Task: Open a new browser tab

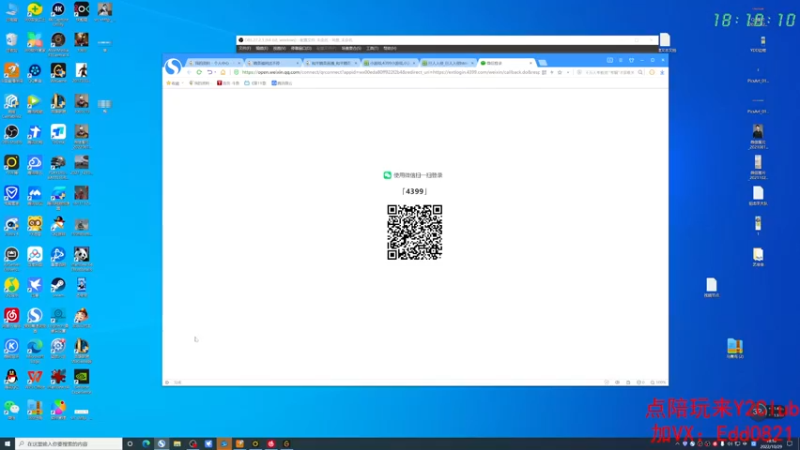Action: [542, 63]
